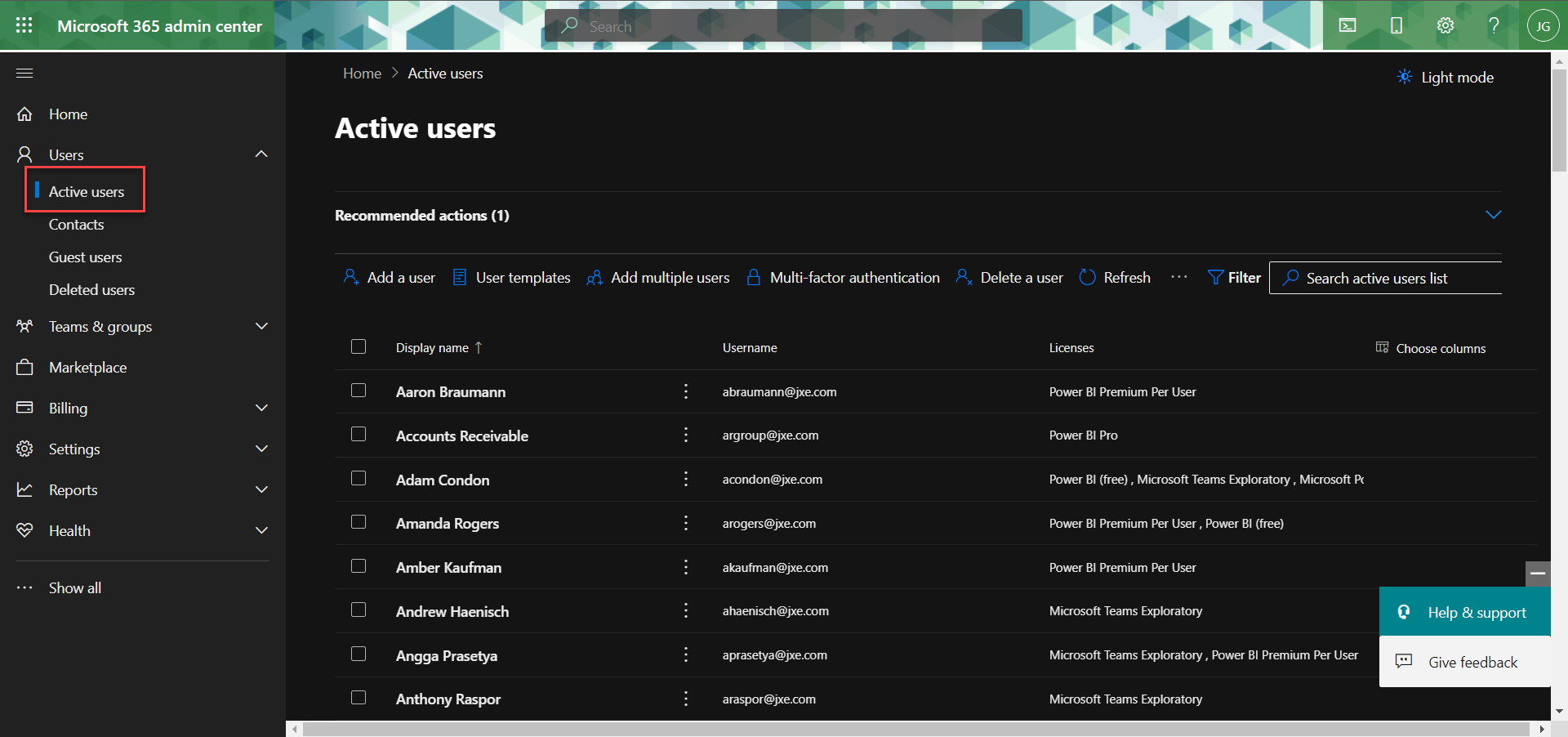Screen dimensions: 1568x737
Task: Open User templates
Action: point(511,278)
